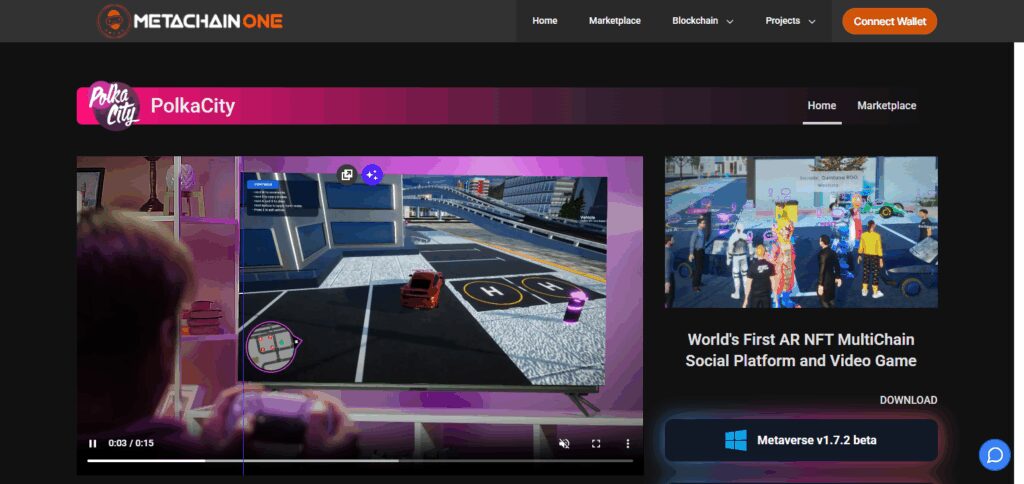Click the AR NFT MultiChain headline
Viewport: 1024px width, 484px height.
801,350
